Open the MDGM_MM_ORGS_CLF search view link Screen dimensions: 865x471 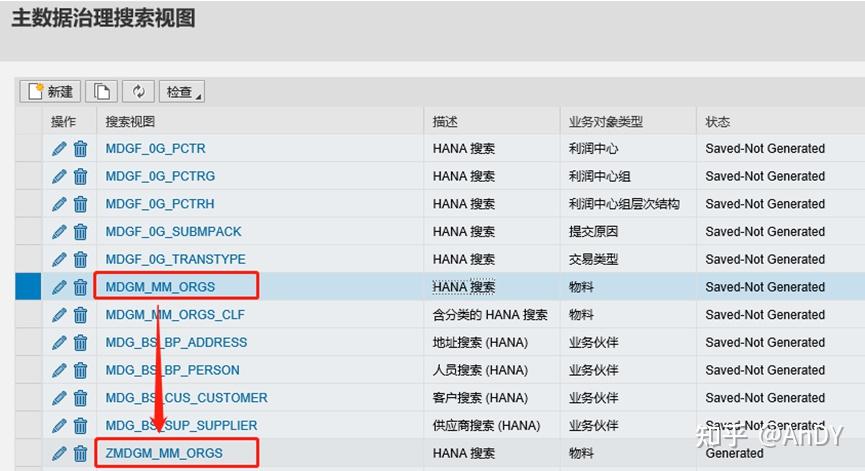[175, 314]
